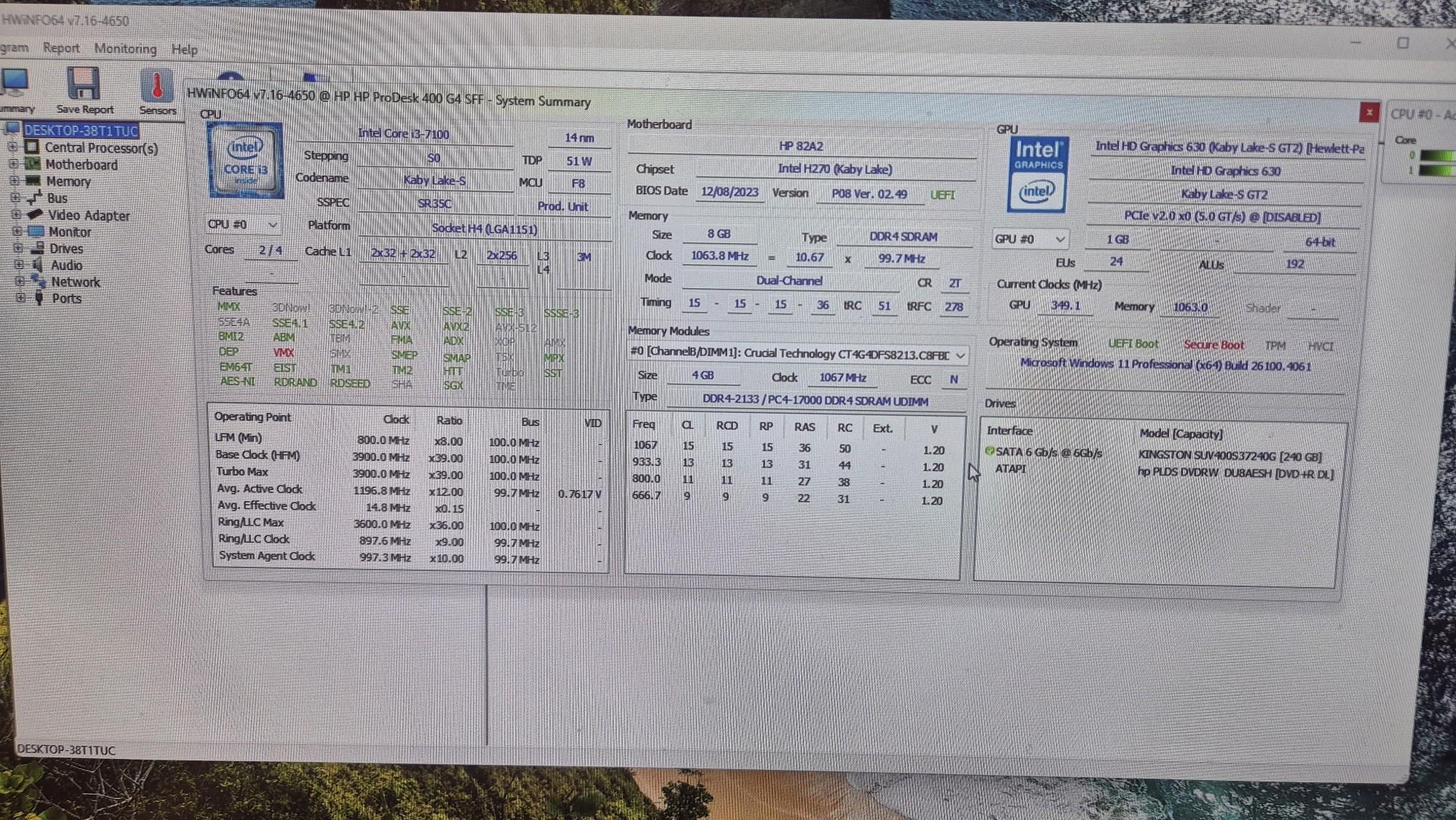The image size is (1456, 820).
Task: Open the GPU #0 selector dropdown
Action: click(x=1030, y=239)
